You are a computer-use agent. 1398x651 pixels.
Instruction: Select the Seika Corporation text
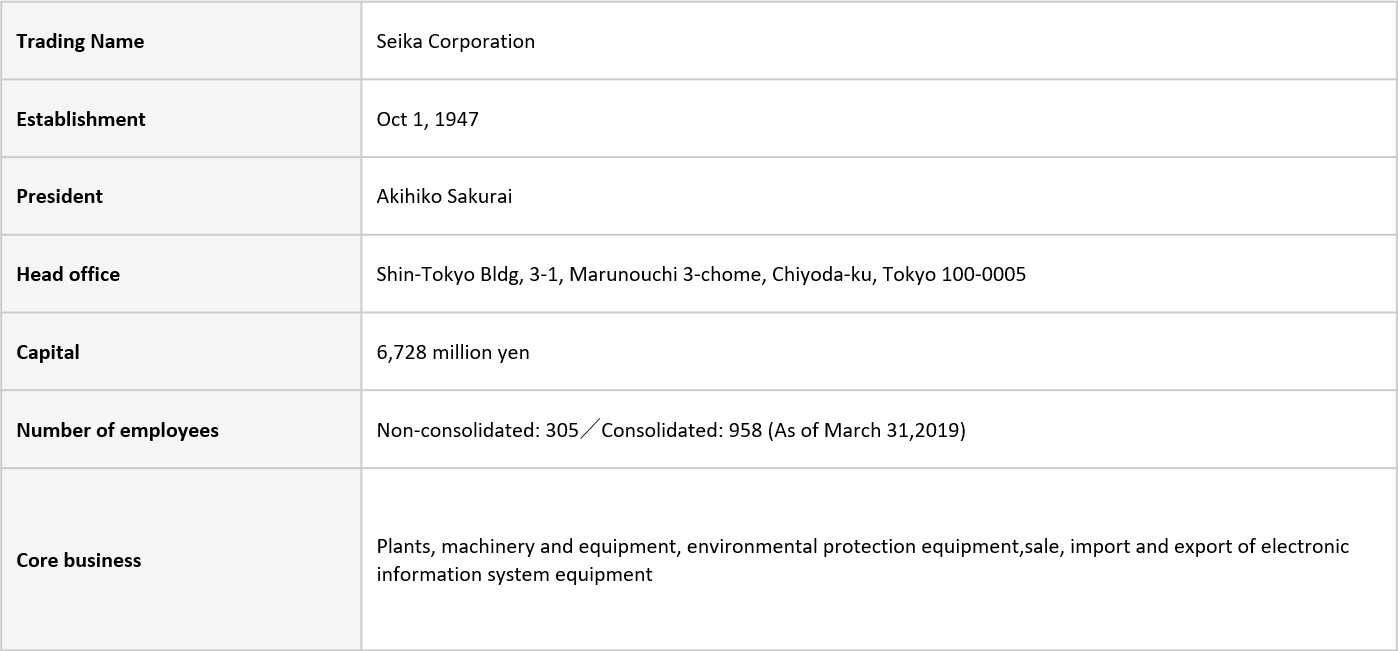(456, 41)
